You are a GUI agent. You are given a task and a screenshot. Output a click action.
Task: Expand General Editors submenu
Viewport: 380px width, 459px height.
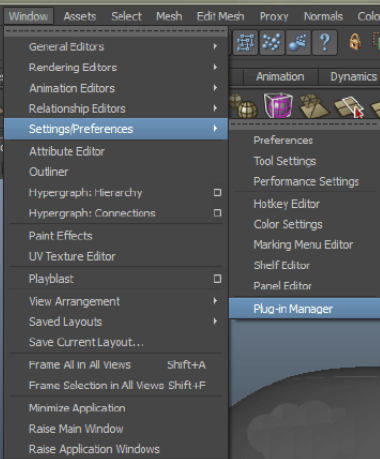click(116, 47)
